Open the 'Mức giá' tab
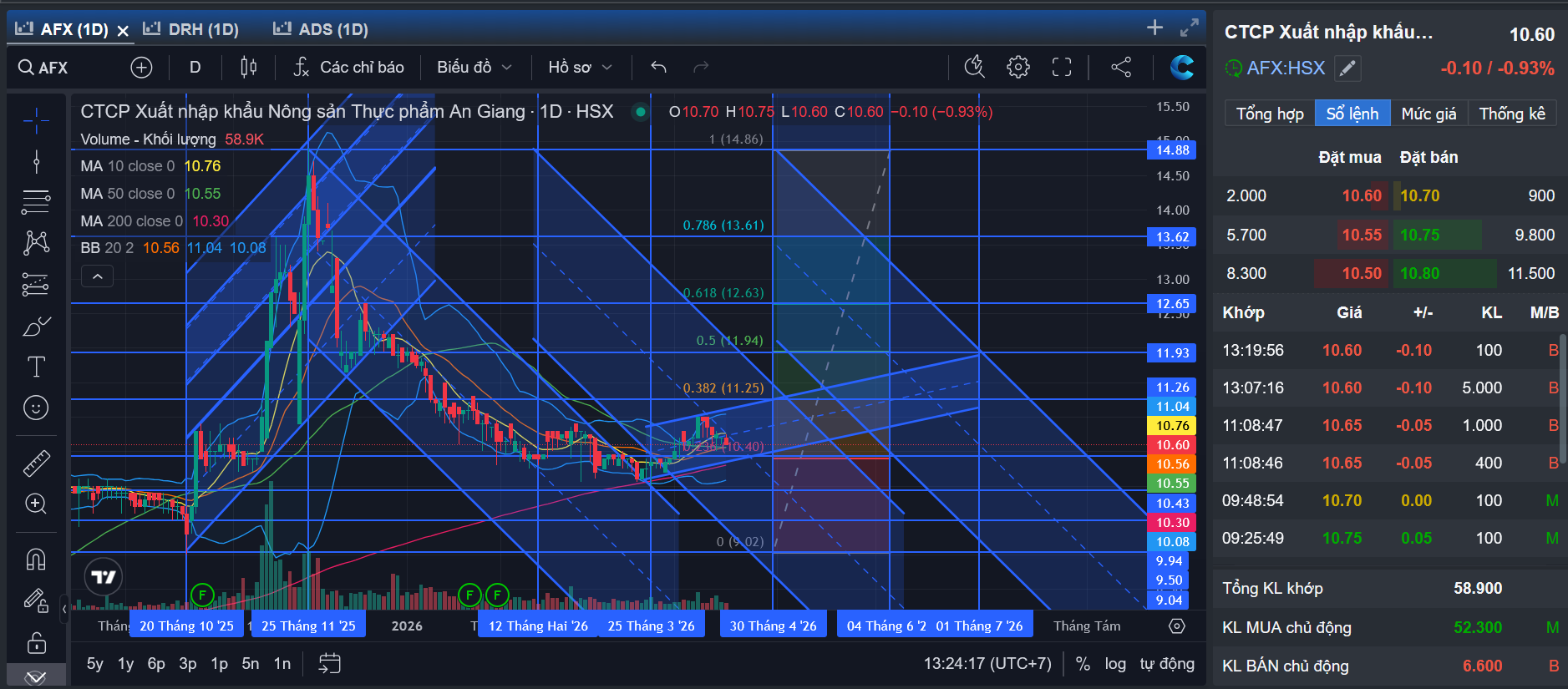The height and width of the screenshot is (689, 1568). (x=1428, y=114)
